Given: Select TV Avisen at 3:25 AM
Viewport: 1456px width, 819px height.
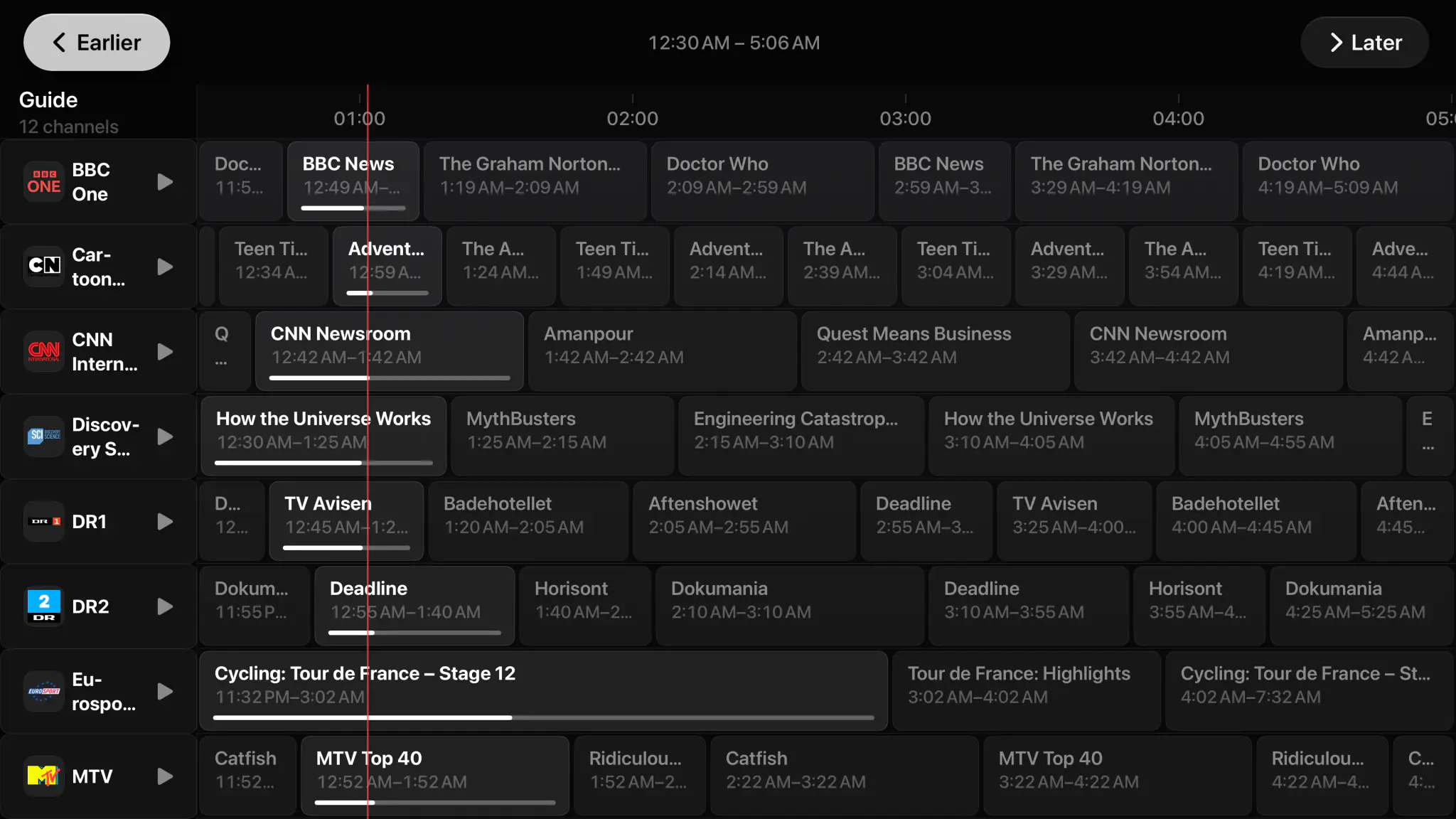Looking at the screenshot, I should click(x=1074, y=521).
